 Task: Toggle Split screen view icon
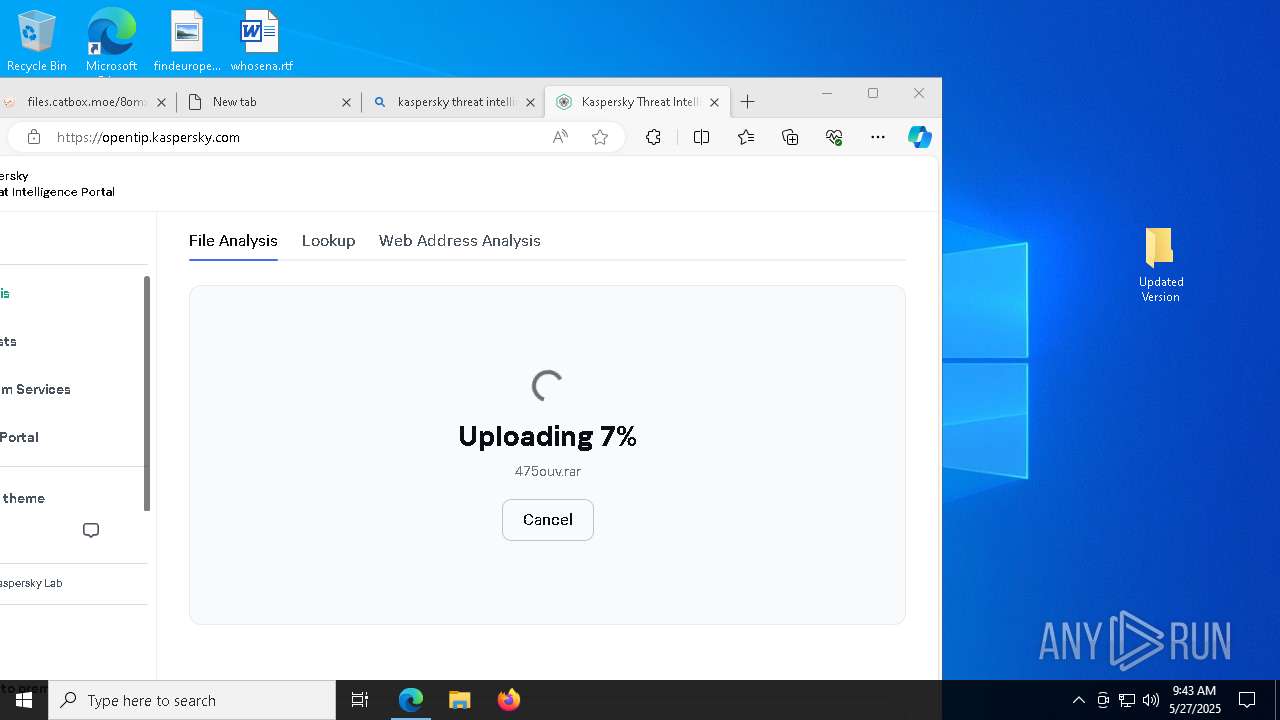click(701, 137)
